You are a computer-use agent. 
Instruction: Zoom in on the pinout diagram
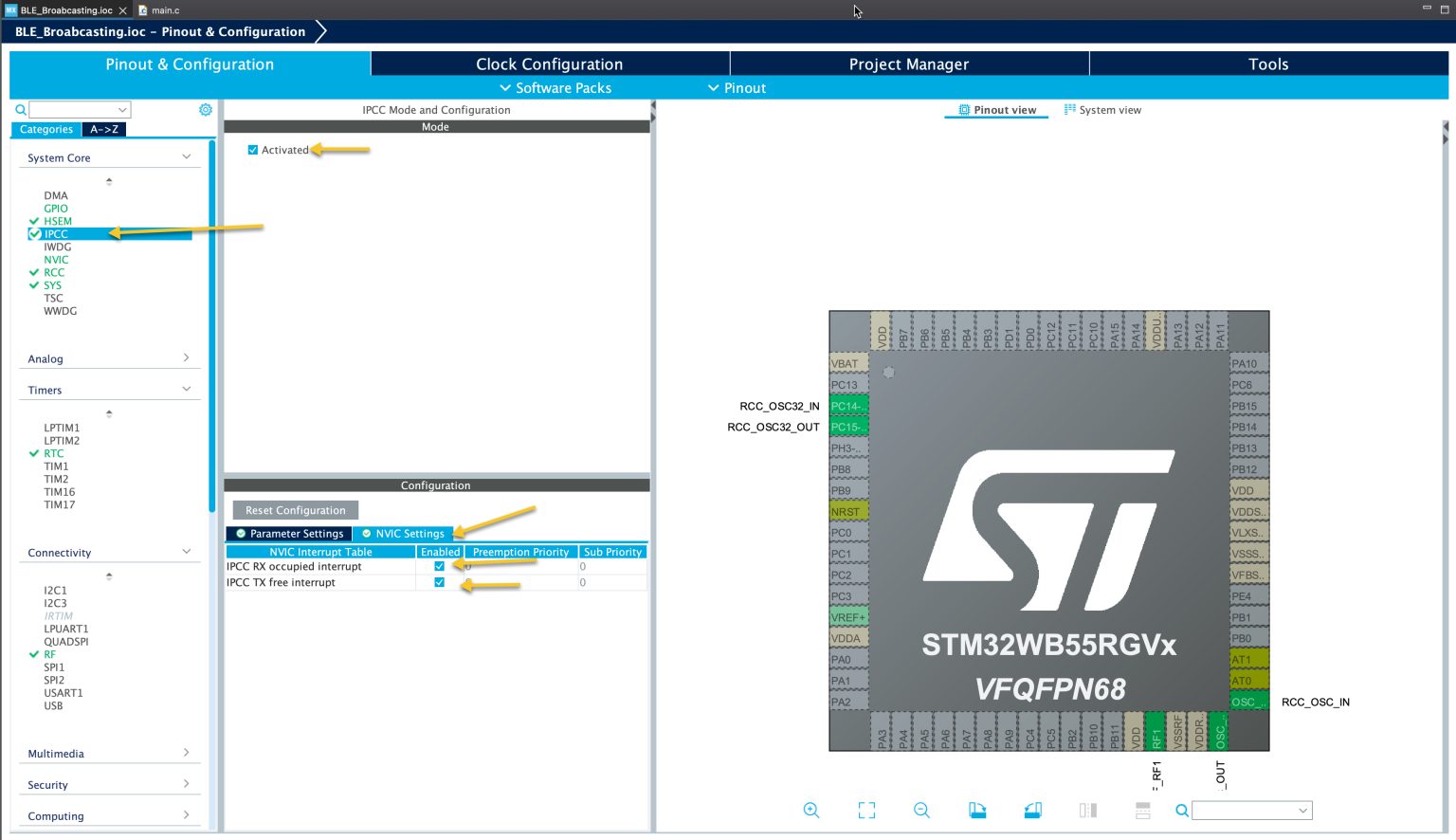pos(811,810)
